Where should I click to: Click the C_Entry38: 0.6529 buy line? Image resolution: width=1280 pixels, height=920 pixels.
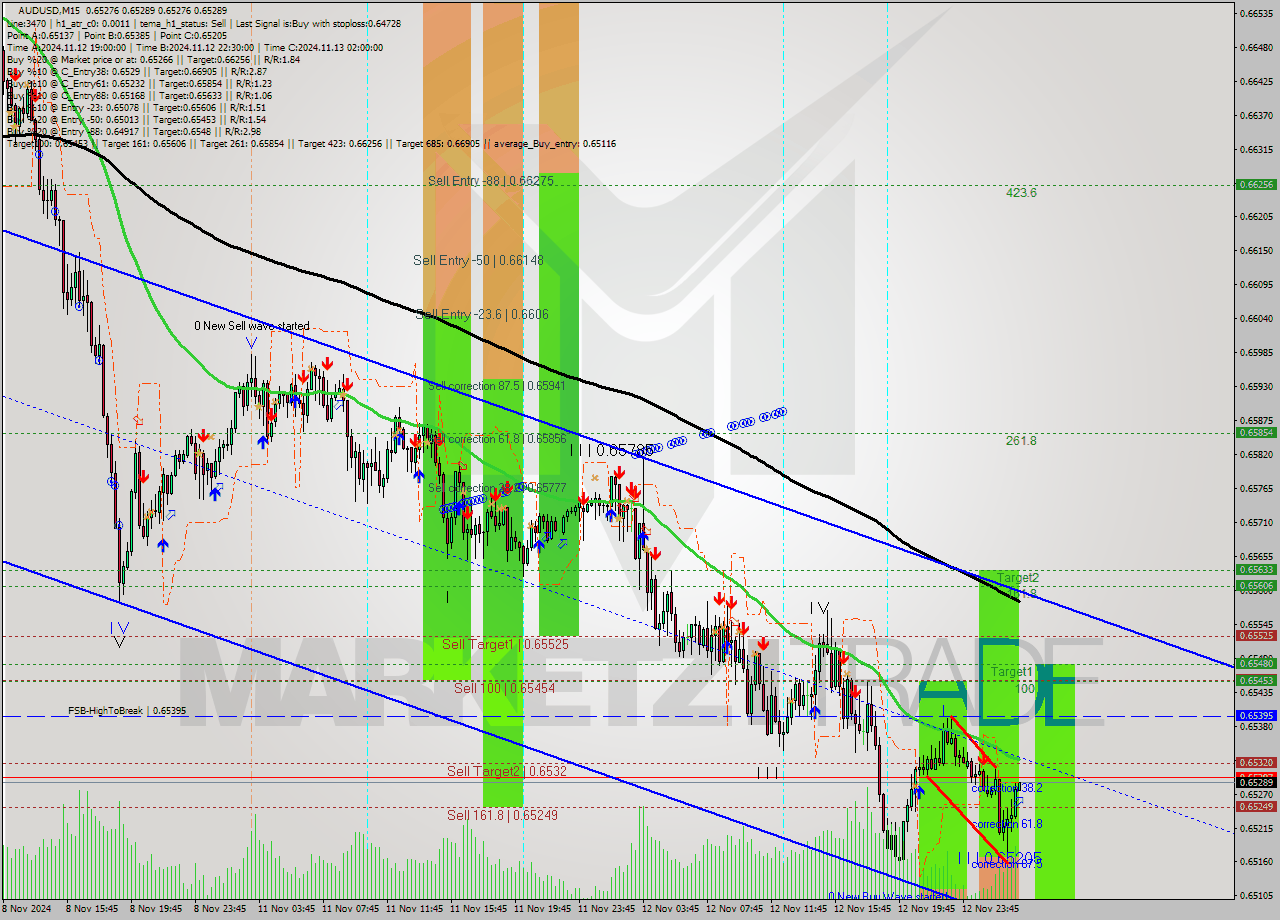pyautogui.click(x=135, y=71)
